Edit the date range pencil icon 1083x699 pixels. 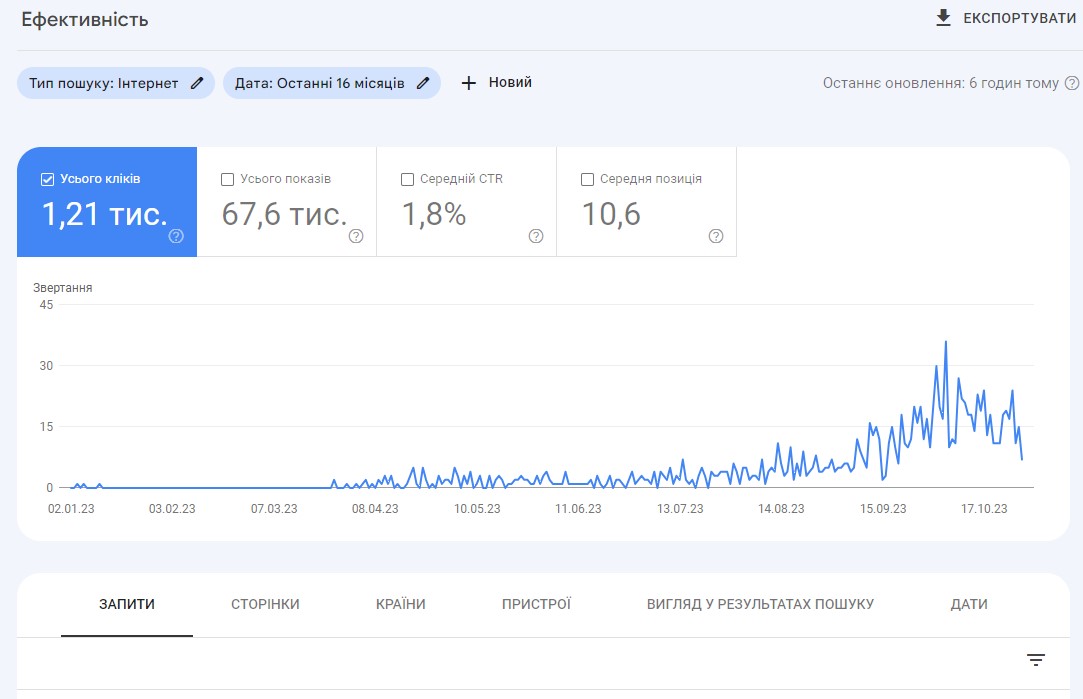(423, 83)
